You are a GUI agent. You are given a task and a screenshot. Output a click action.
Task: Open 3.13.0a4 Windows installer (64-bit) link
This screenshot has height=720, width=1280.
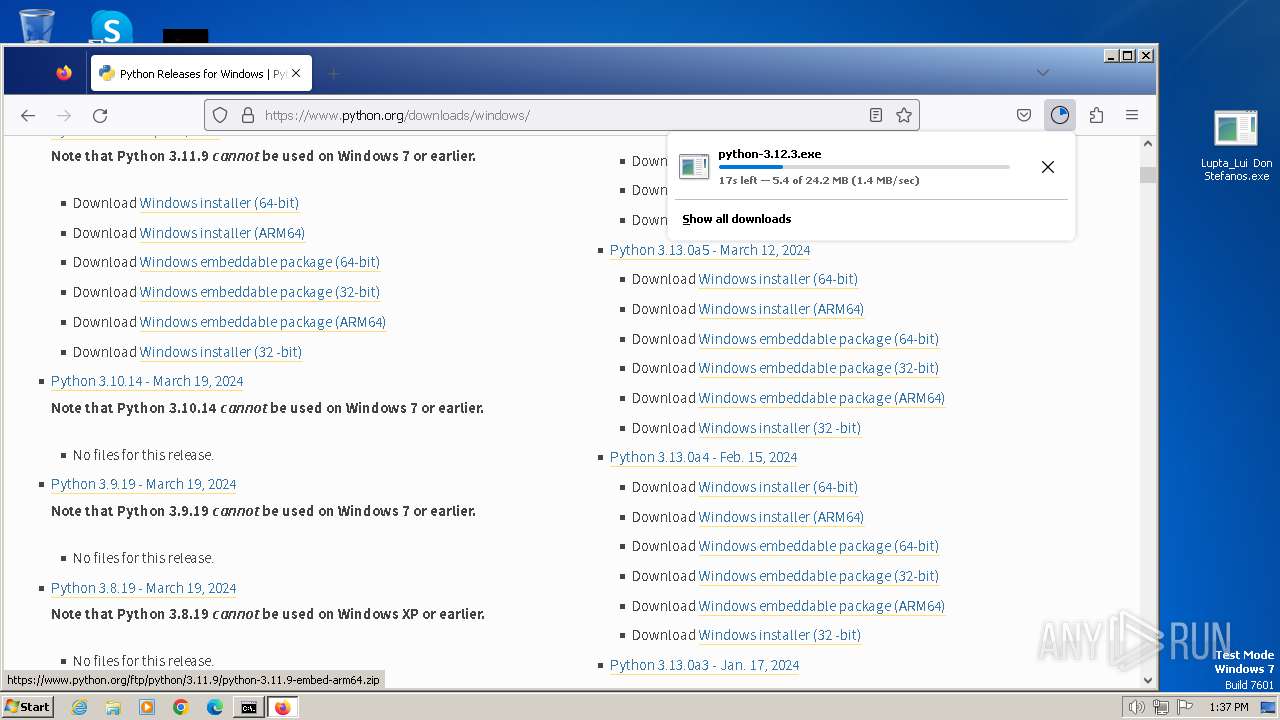tap(778, 487)
